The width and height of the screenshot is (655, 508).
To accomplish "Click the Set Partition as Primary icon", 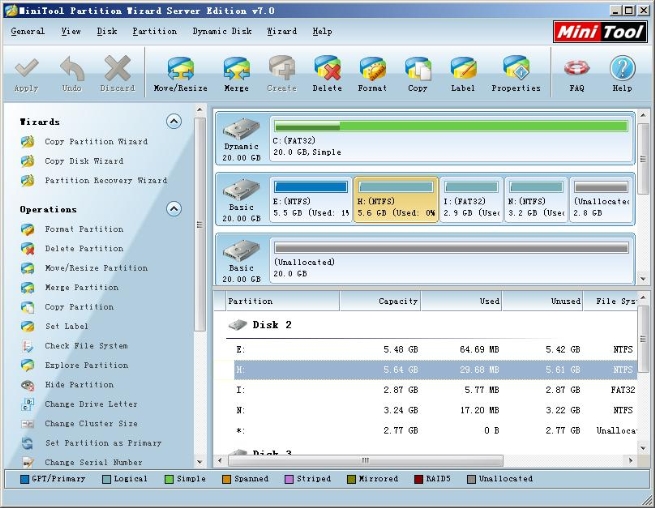I will tap(28, 443).
